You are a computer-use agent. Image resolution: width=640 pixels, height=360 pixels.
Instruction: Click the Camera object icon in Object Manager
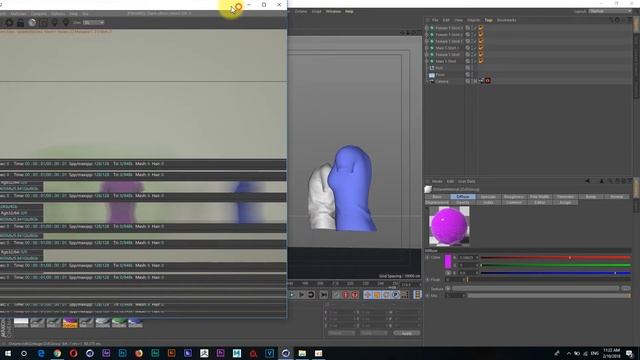432,81
